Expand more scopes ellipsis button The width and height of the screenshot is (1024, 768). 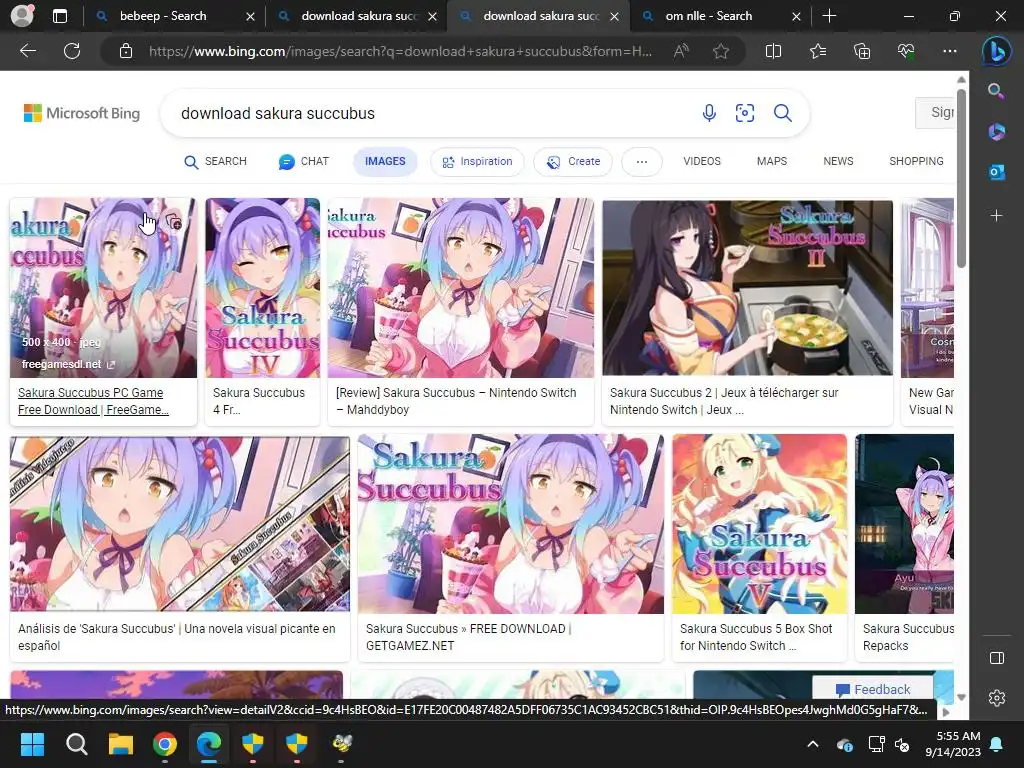tap(642, 162)
